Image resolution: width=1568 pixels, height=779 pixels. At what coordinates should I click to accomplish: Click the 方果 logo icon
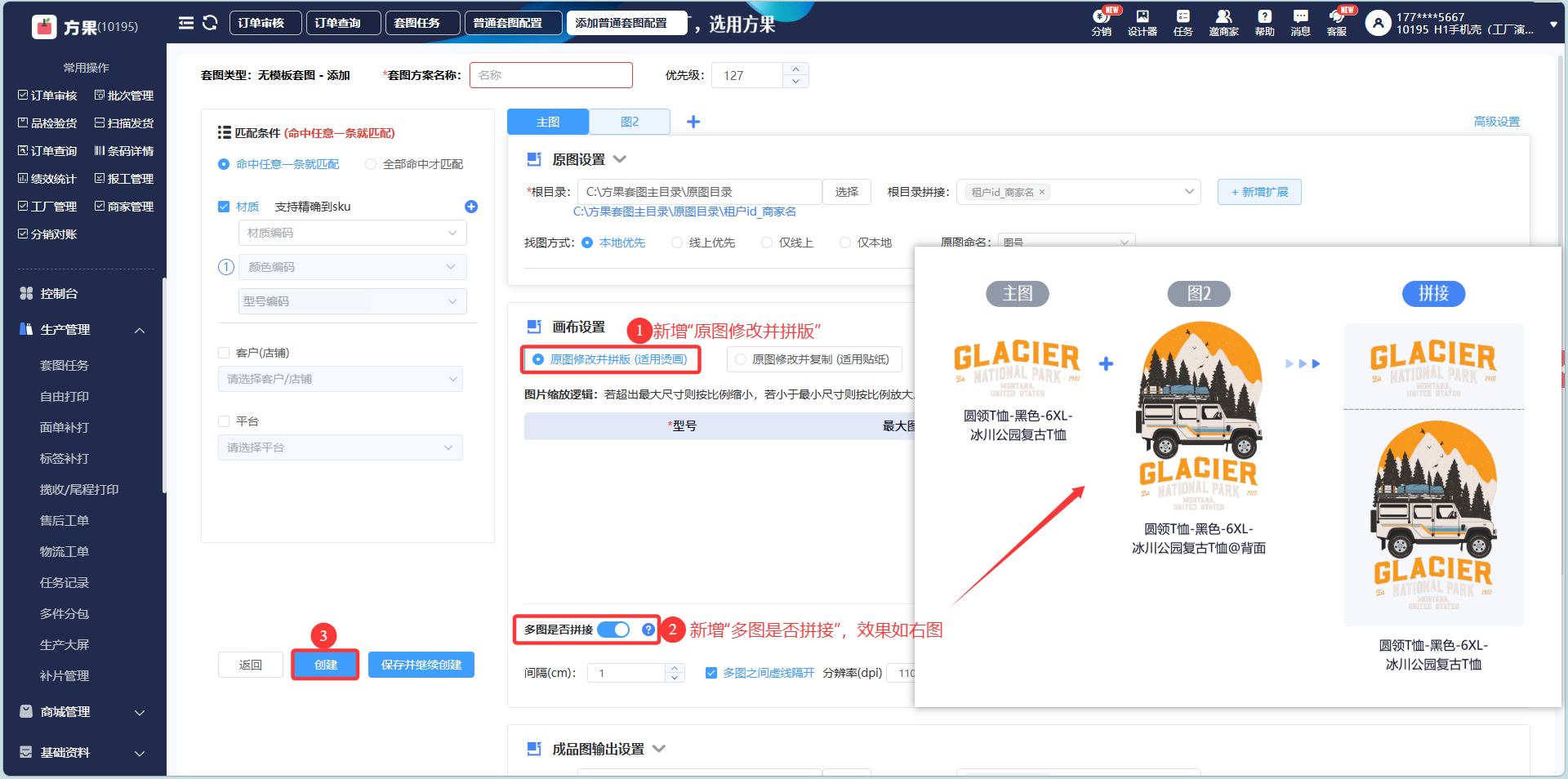click(44, 27)
